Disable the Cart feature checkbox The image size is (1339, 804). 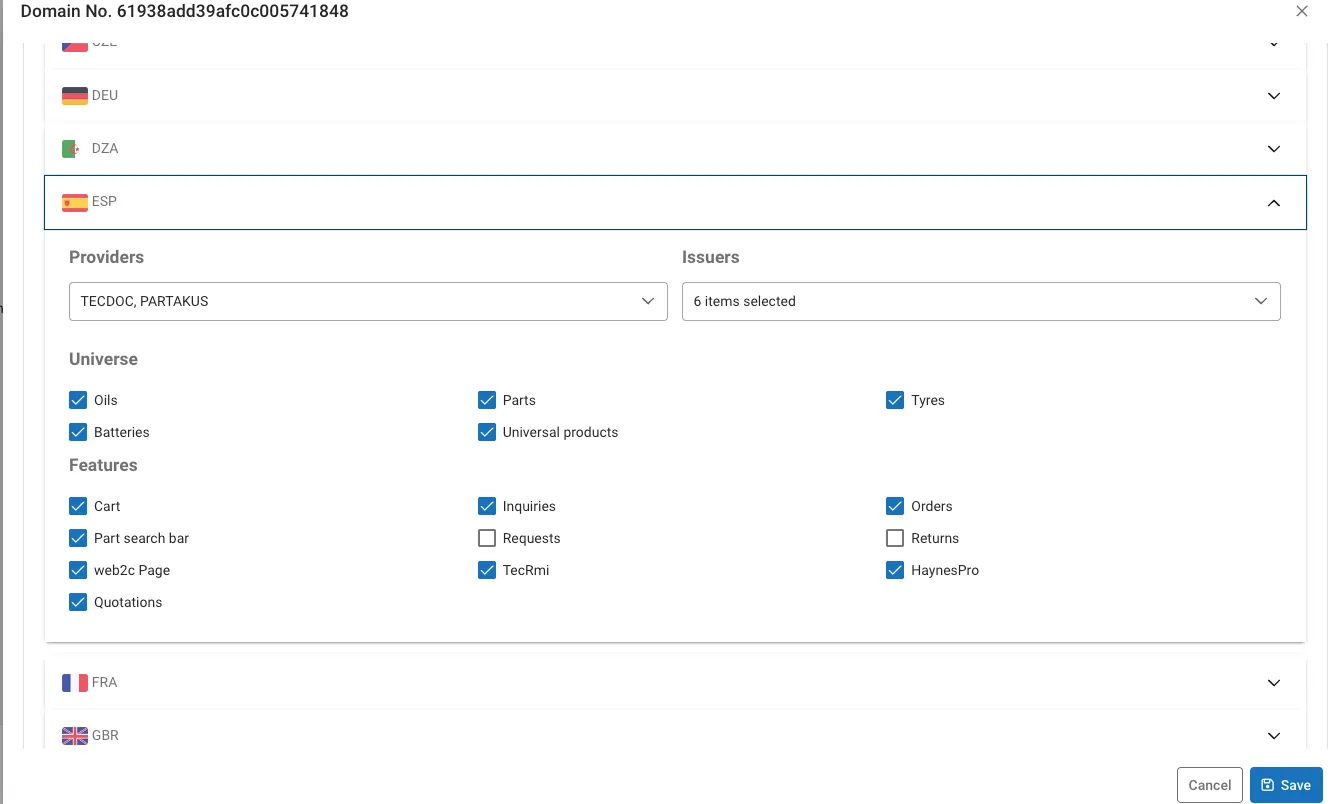pos(78,506)
